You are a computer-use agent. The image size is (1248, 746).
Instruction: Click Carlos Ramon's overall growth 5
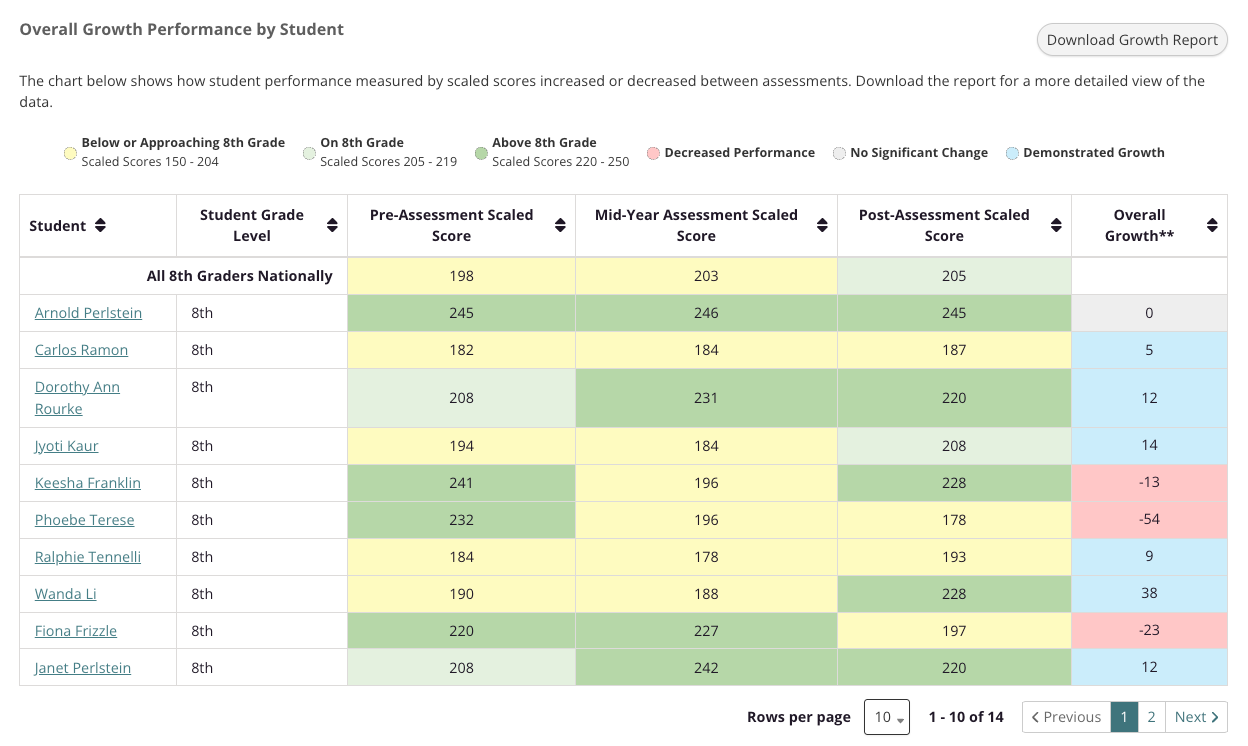pyautogui.click(x=1149, y=350)
